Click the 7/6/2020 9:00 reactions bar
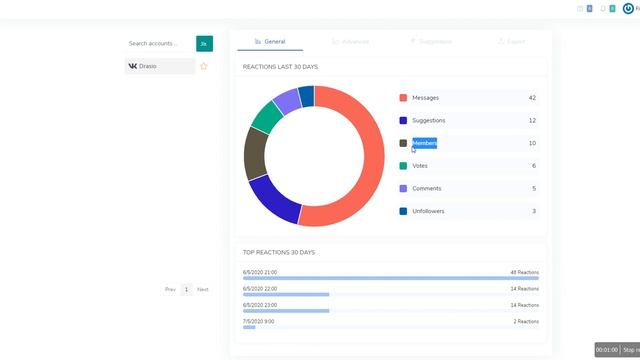The height and width of the screenshot is (360, 640). 249,327
